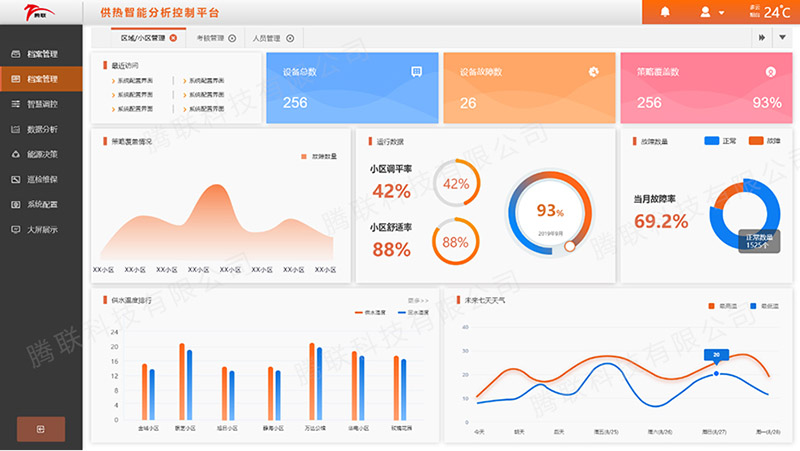Expand the tab list dropdown arrow
This screenshot has width=800, height=451.
783,38
